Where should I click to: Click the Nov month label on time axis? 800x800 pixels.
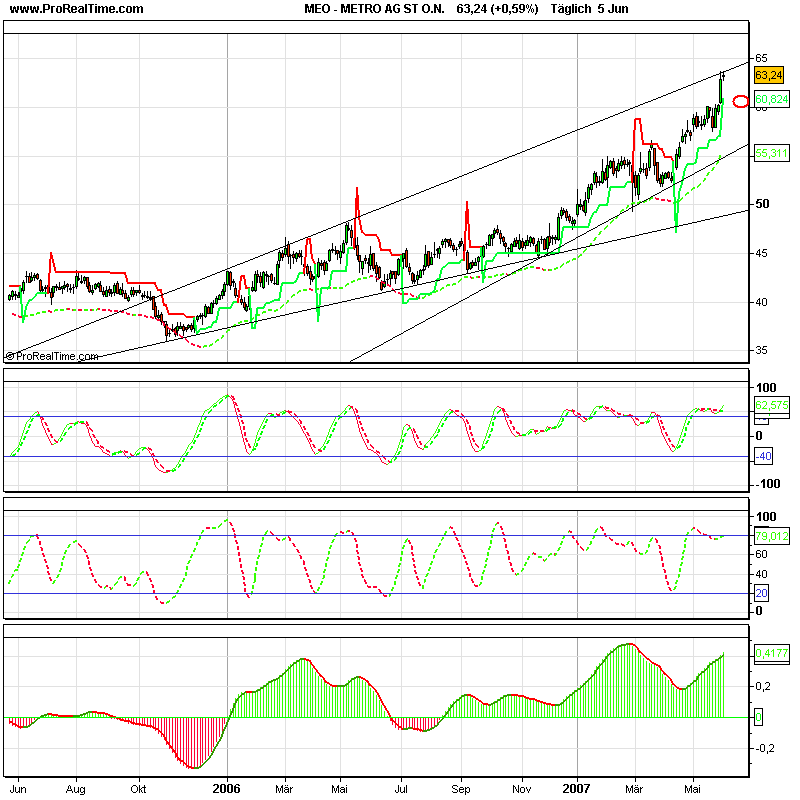(521, 789)
